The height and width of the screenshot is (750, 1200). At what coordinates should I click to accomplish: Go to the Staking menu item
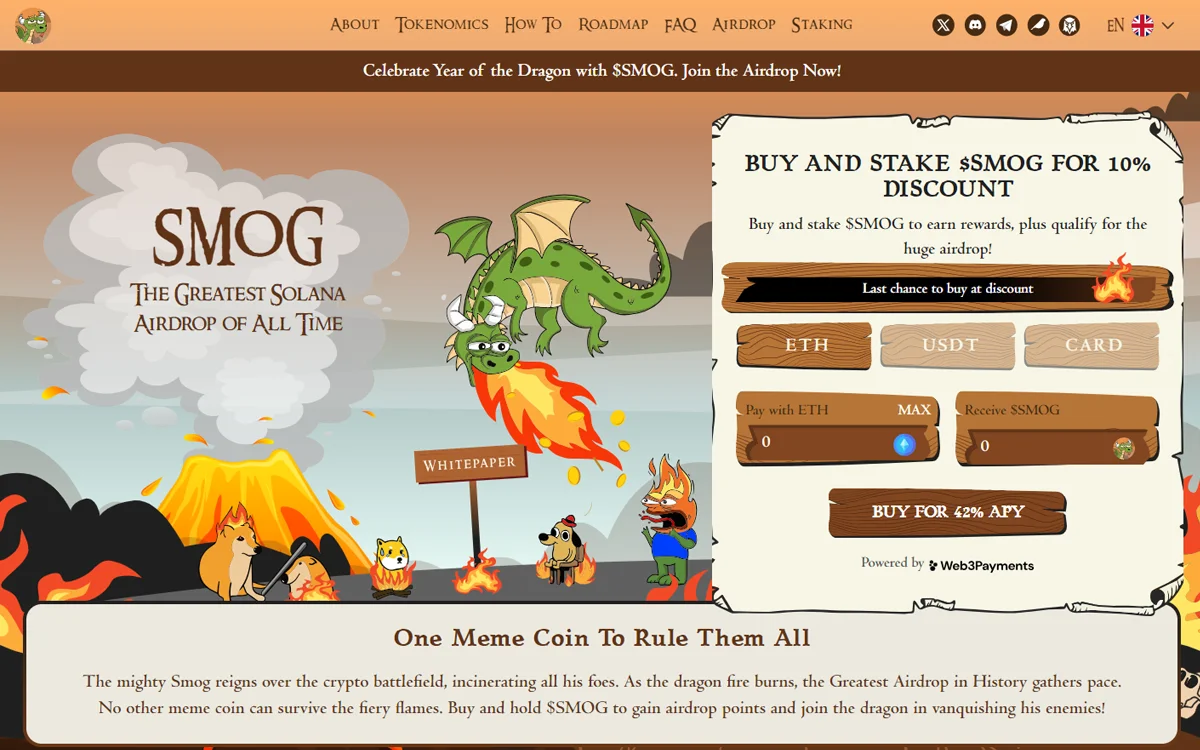click(822, 24)
